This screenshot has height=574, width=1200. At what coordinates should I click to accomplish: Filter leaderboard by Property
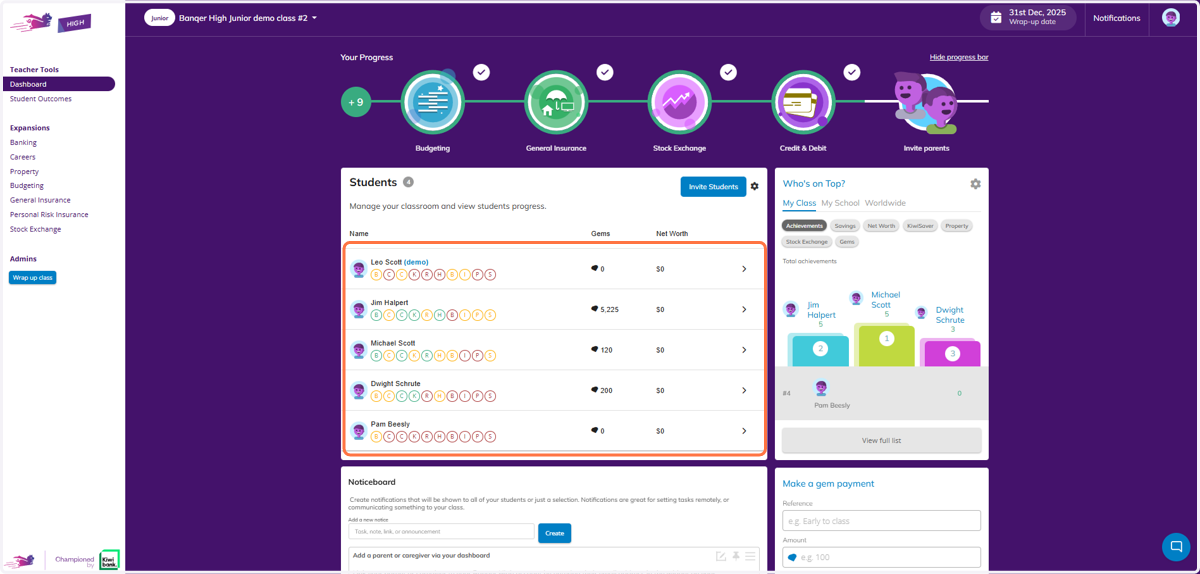click(x=957, y=226)
